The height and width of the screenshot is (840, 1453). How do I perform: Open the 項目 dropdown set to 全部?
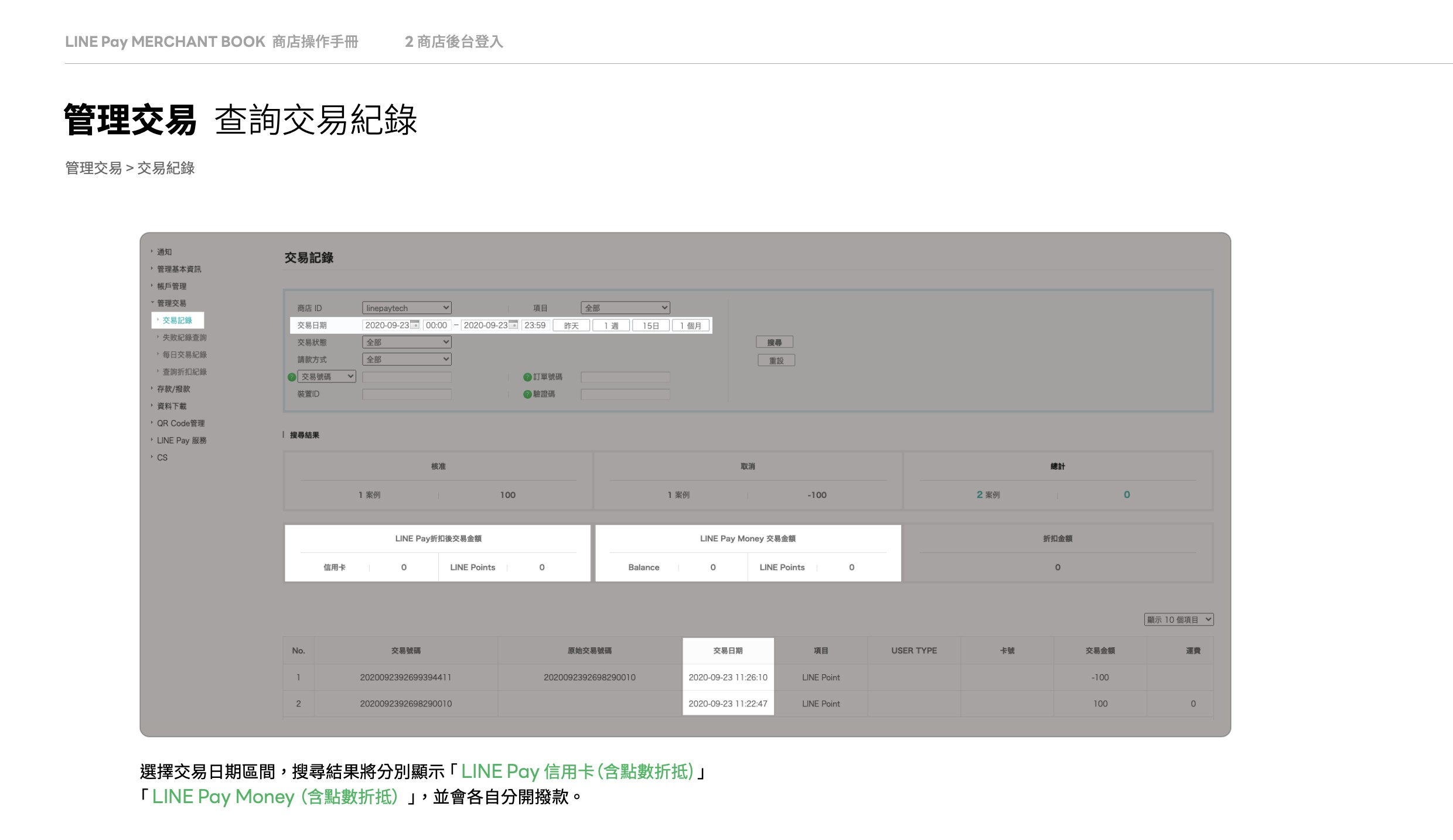click(625, 308)
